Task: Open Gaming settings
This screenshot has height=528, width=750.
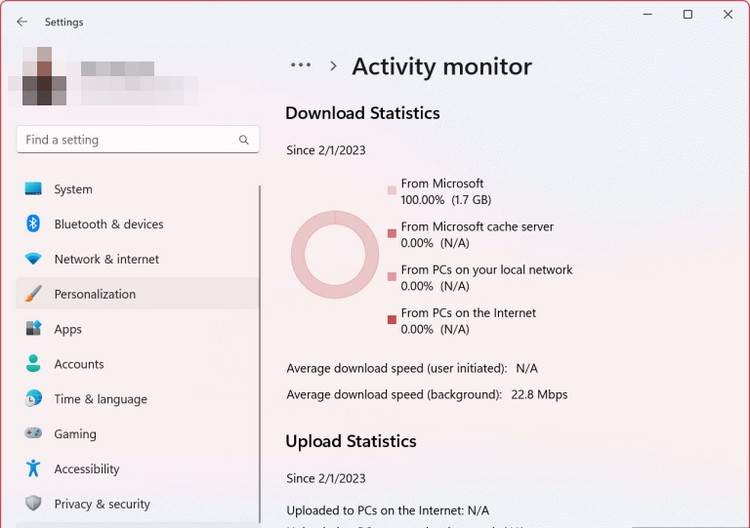Action: pyautogui.click(x=138, y=433)
